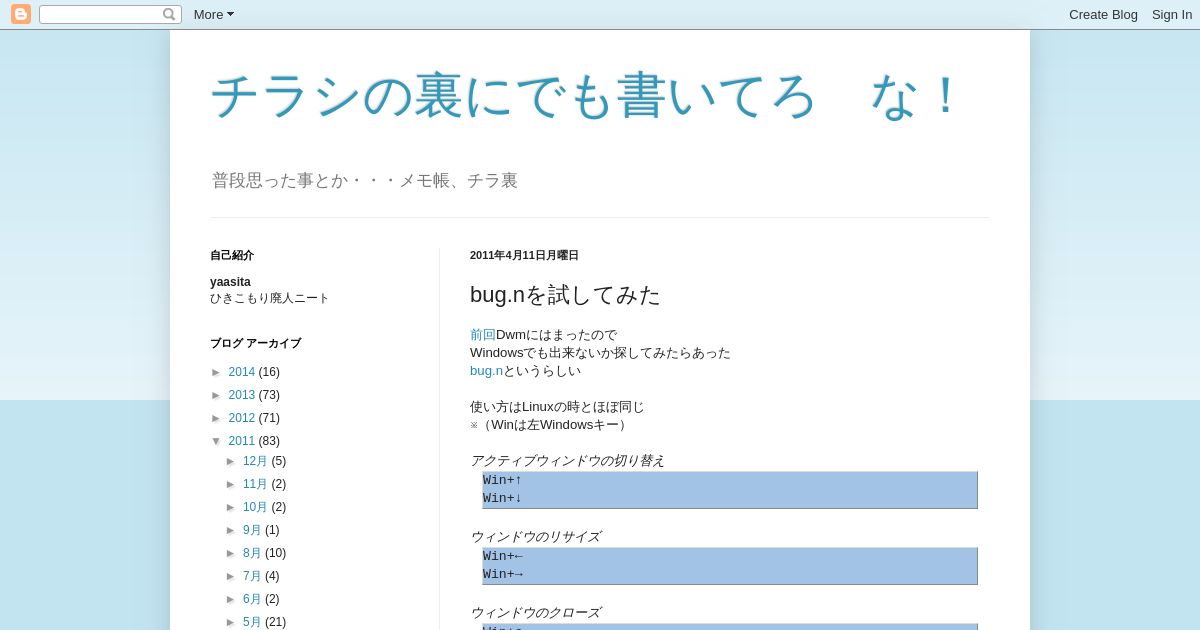Open the 2011 archive link
1200x630 pixels.
point(241,441)
